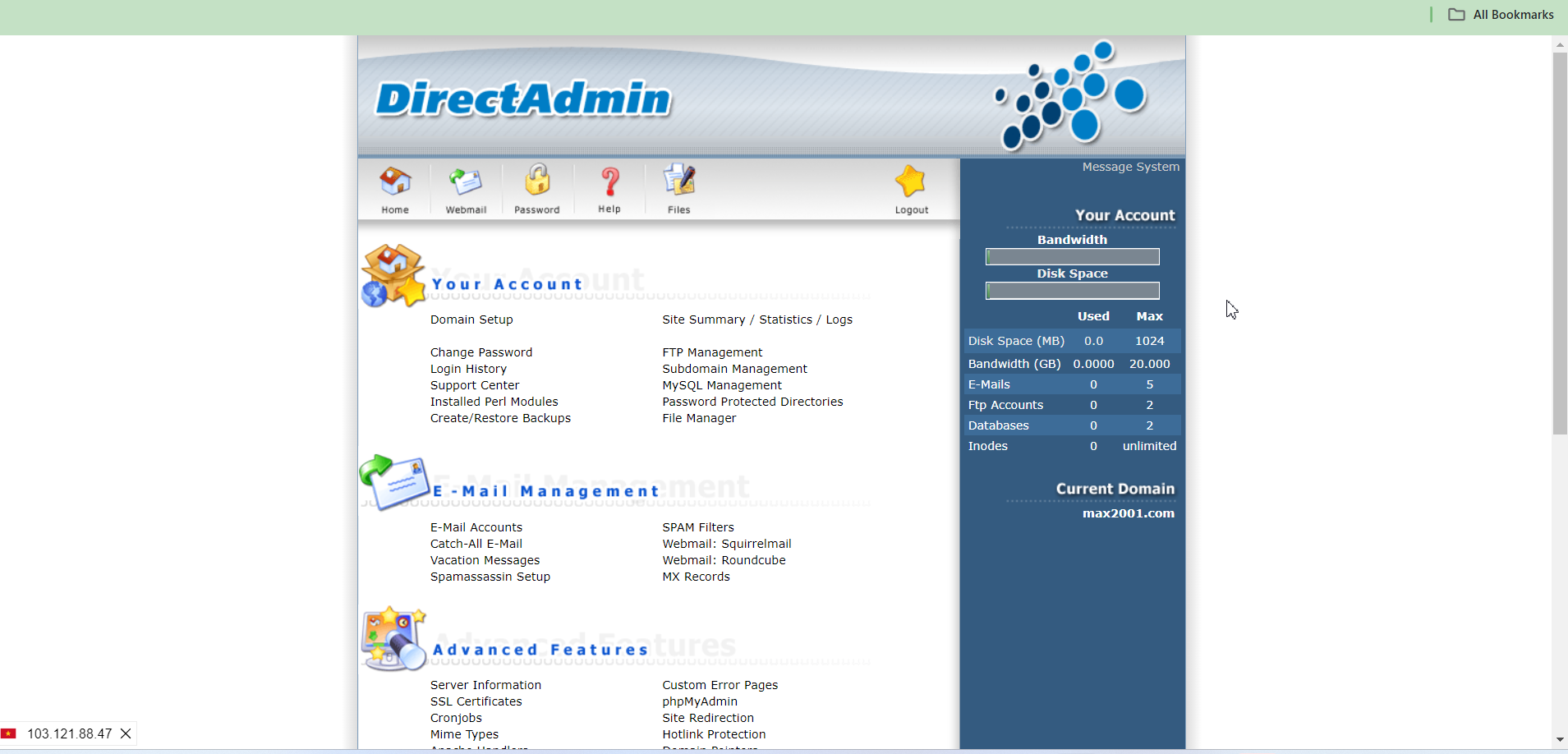The image size is (1568, 754).
Task: Open Custom Error Pages
Action: click(x=720, y=685)
